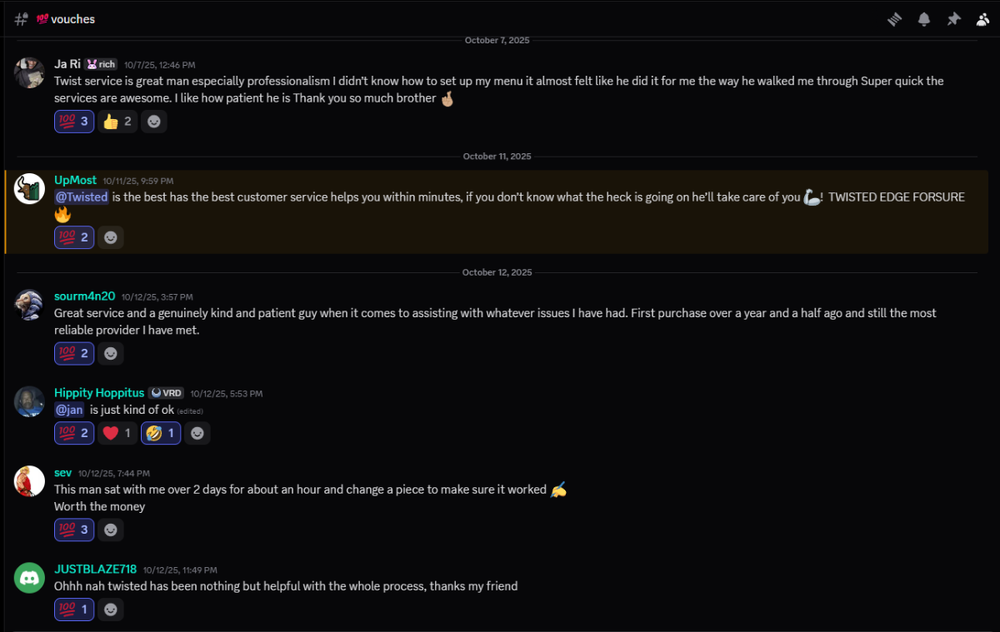Add a reaction to JUSTBLAZE718's message
1000x632 pixels.
click(x=111, y=609)
